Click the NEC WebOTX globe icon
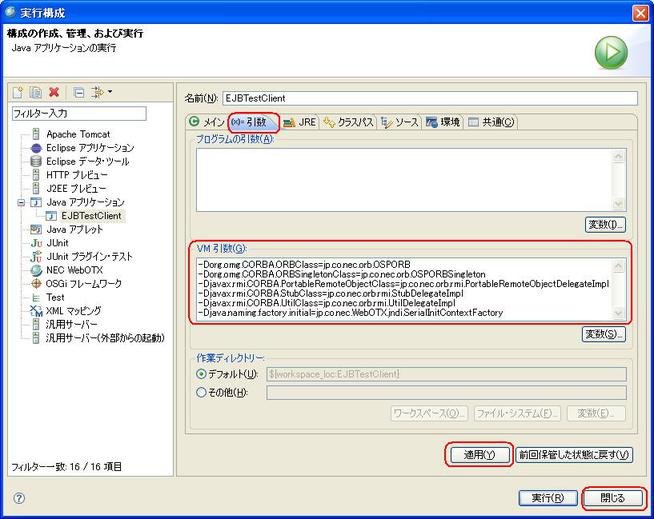 coord(36,270)
